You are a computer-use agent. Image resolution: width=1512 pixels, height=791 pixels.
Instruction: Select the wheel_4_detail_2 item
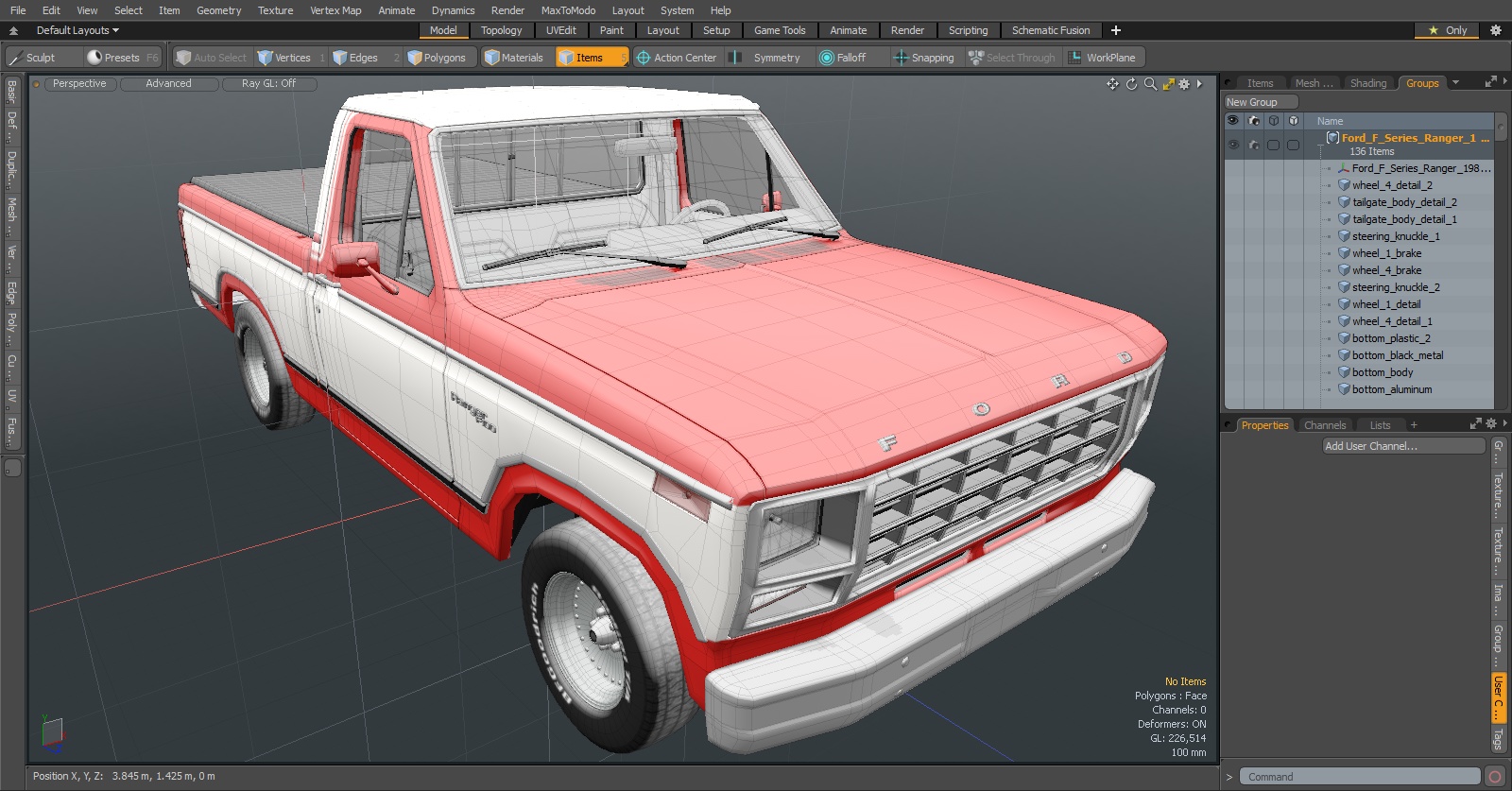coord(1392,185)
